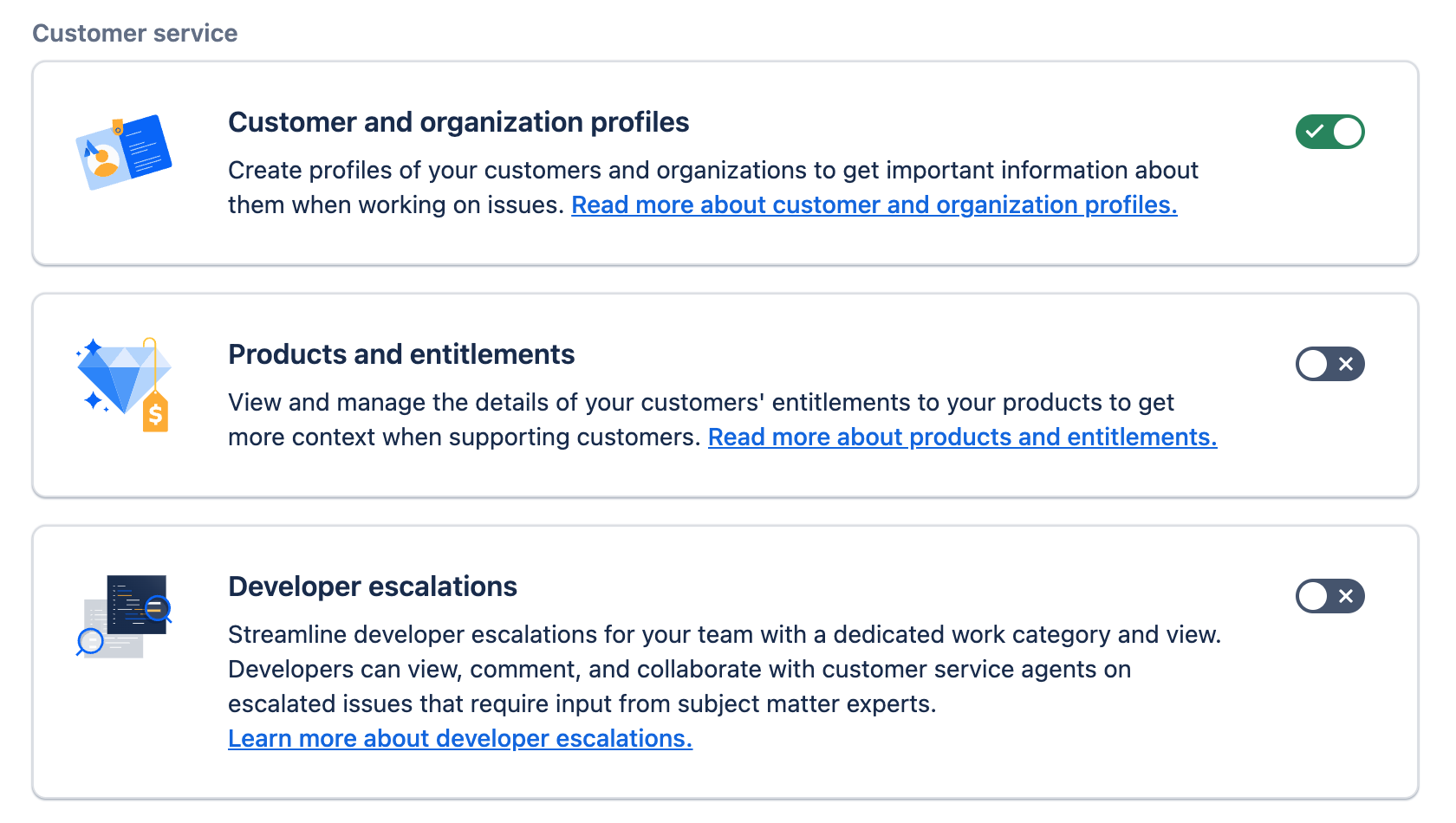The width and height of the screenshot is (1456, 823).
Task: Click the Customer and organization profiles heading
Action: tap(458, 122)
